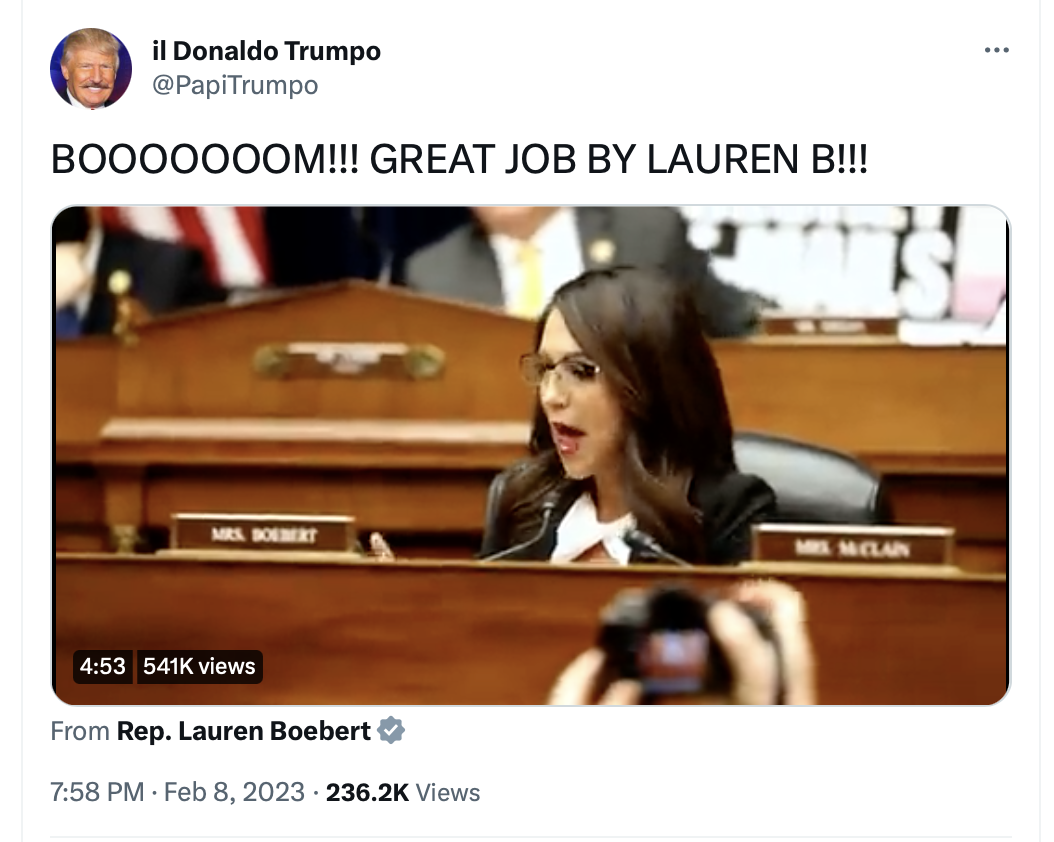Open the three-dot more options menu

996,50
